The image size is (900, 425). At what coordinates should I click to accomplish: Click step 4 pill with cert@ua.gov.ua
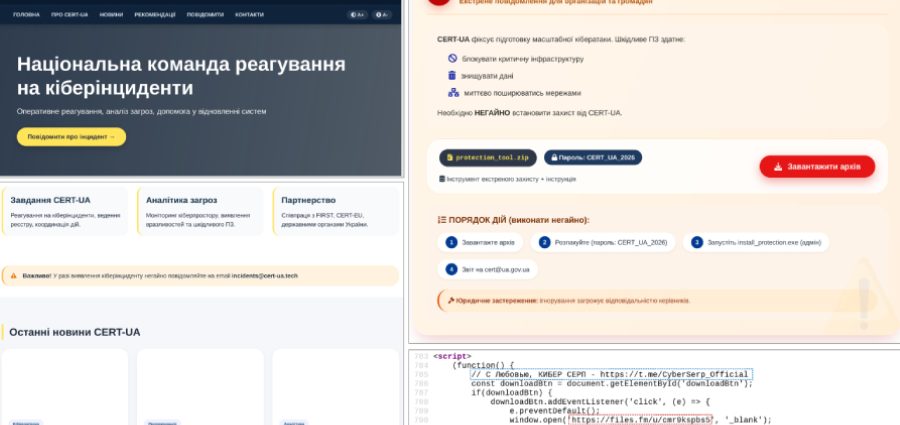click(x=490, y=269)
